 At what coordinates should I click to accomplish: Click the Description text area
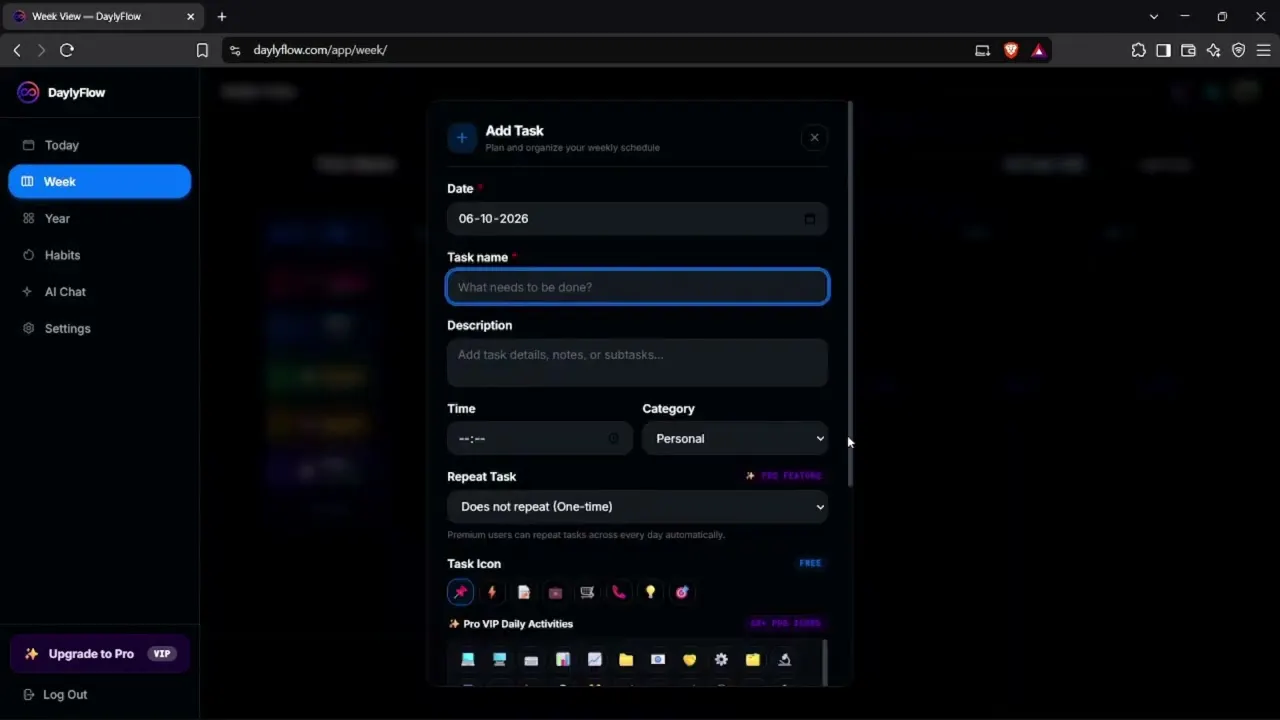pos(637,362)
